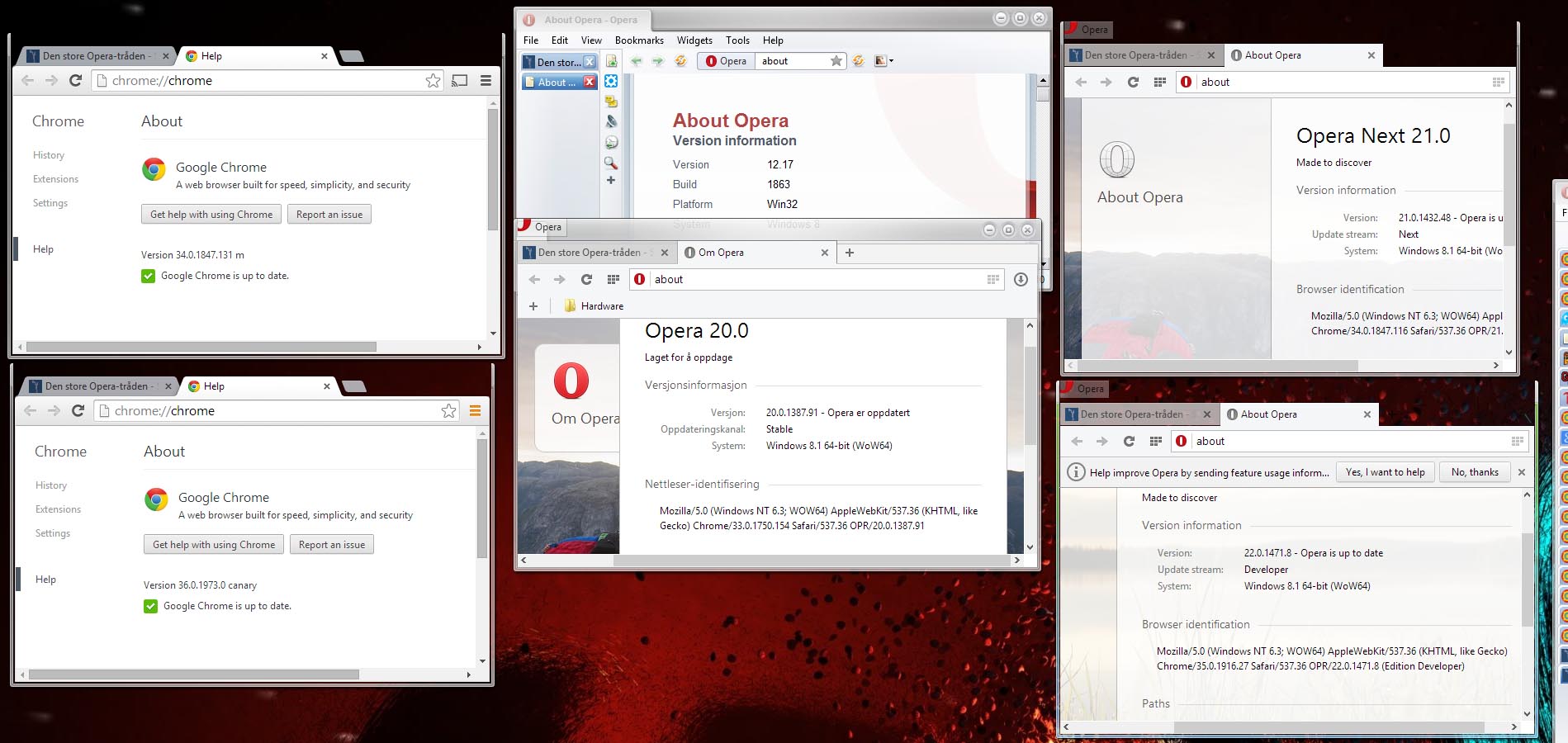The image size is (1568, 743).
Task: Open the downloads icon in Opera 20 window
Action: 1021,279
